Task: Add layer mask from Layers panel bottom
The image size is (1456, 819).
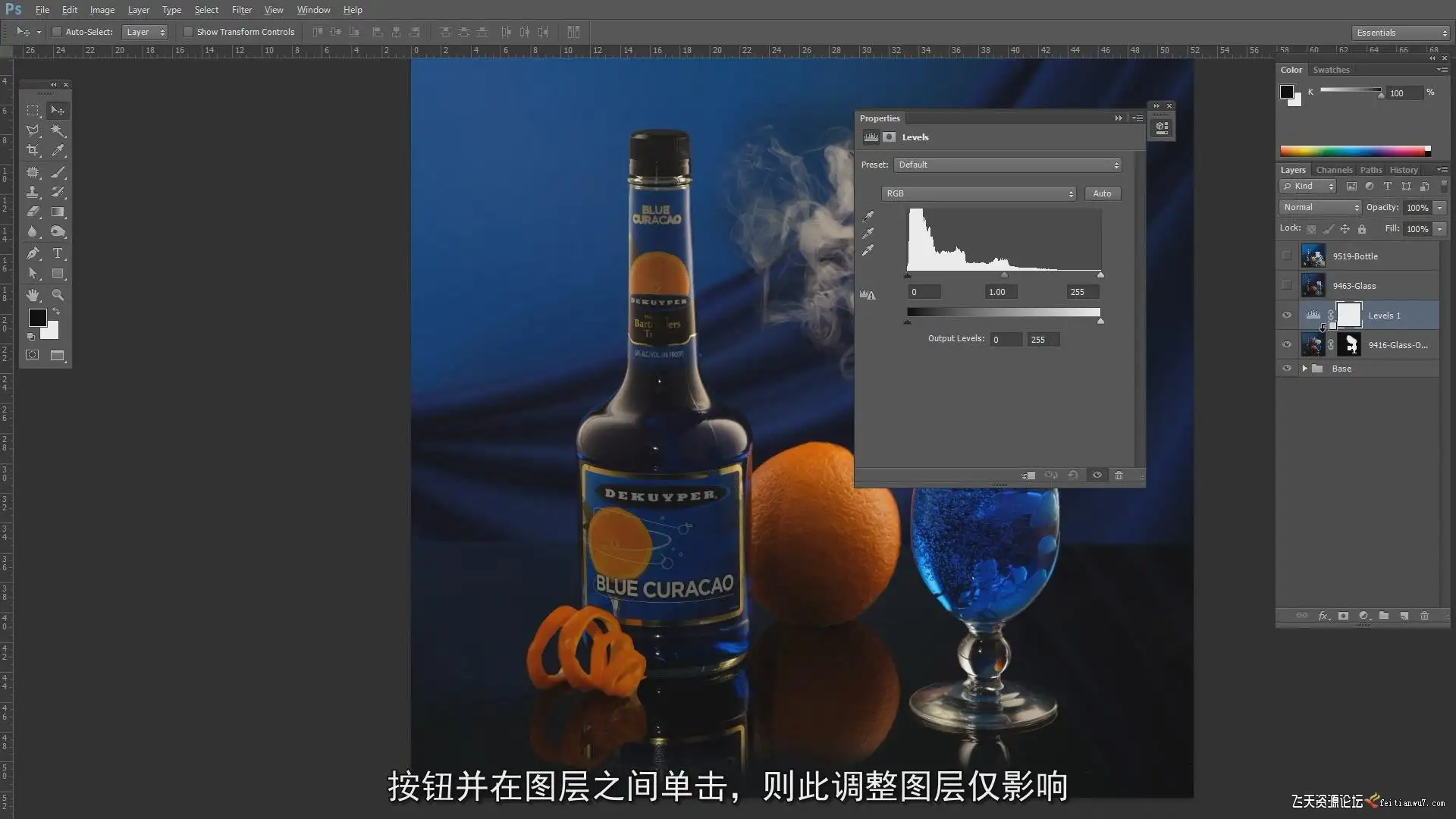Action: (1343, 616)
